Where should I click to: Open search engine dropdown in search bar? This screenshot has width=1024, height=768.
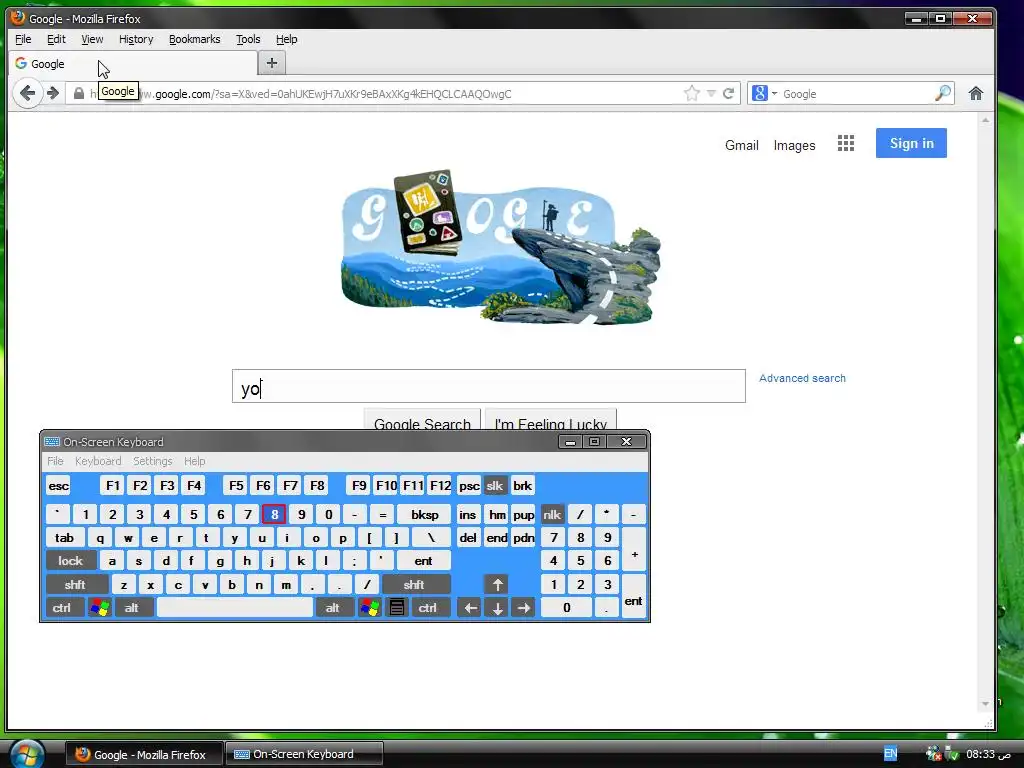pos(775,93)
